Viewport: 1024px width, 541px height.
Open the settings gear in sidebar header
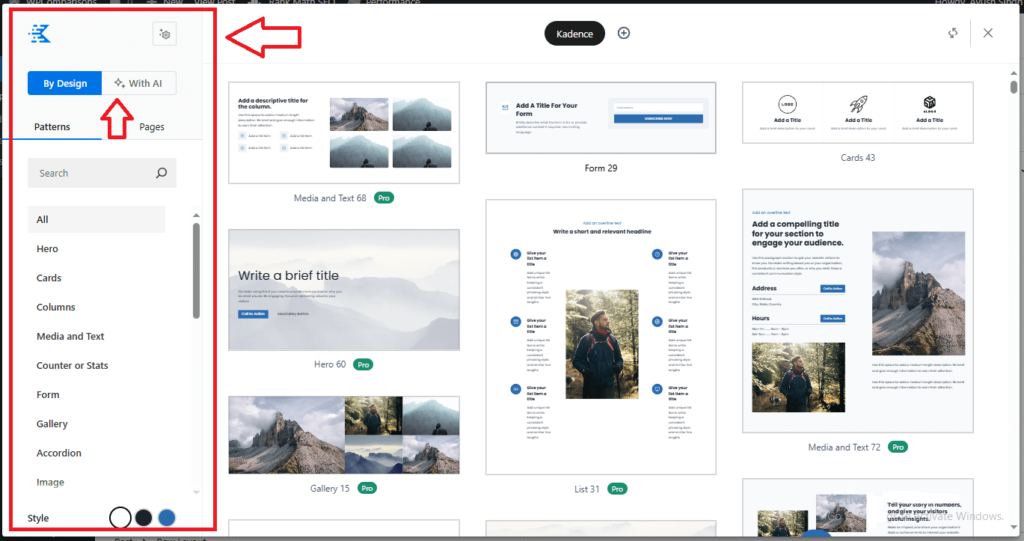coord(165,34)
